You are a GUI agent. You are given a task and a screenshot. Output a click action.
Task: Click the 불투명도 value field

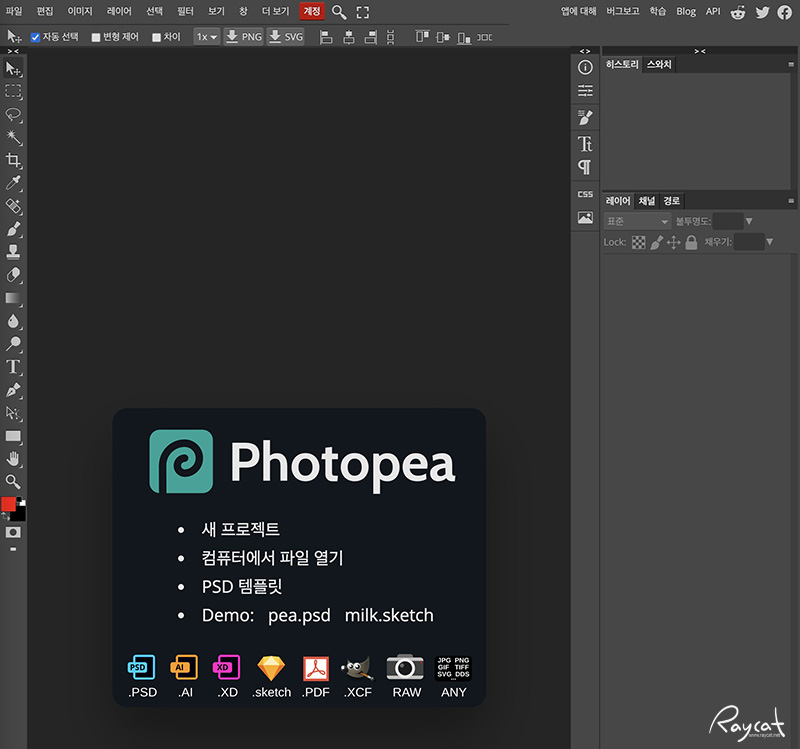(728, 221)
